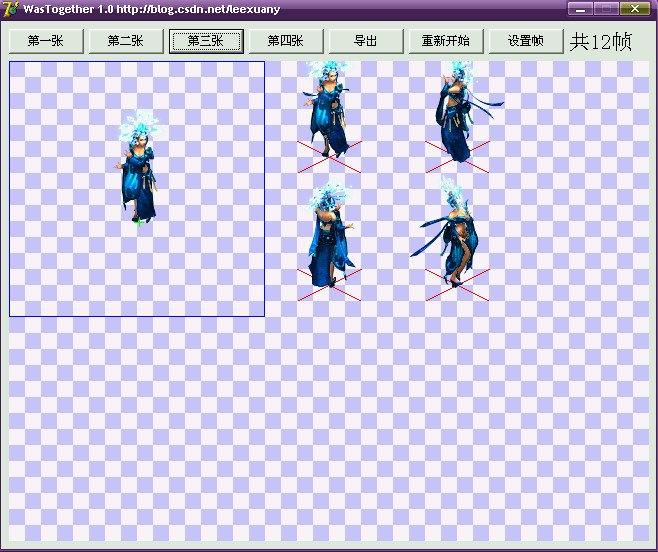The image size is (658, 552).
Task: Restart with the 重新开始 button
Action: (446, 41)
